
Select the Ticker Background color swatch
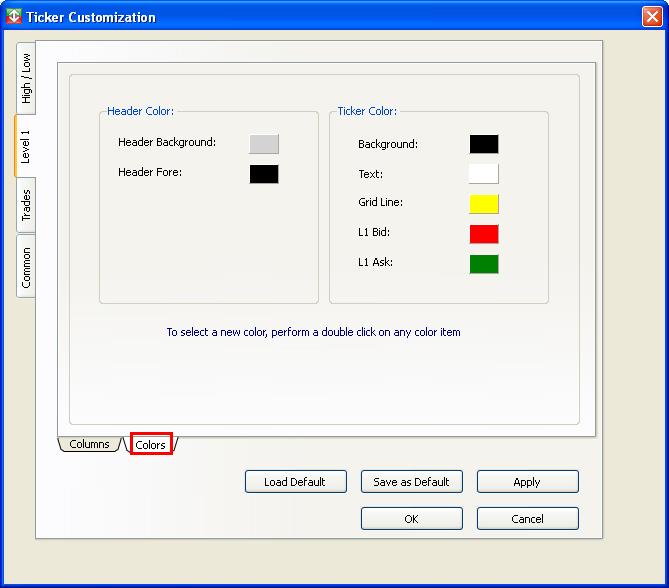484,144
